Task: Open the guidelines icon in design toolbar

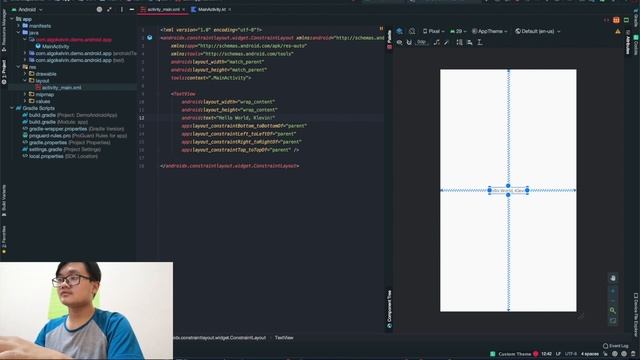Action: [x=480, y=42]
